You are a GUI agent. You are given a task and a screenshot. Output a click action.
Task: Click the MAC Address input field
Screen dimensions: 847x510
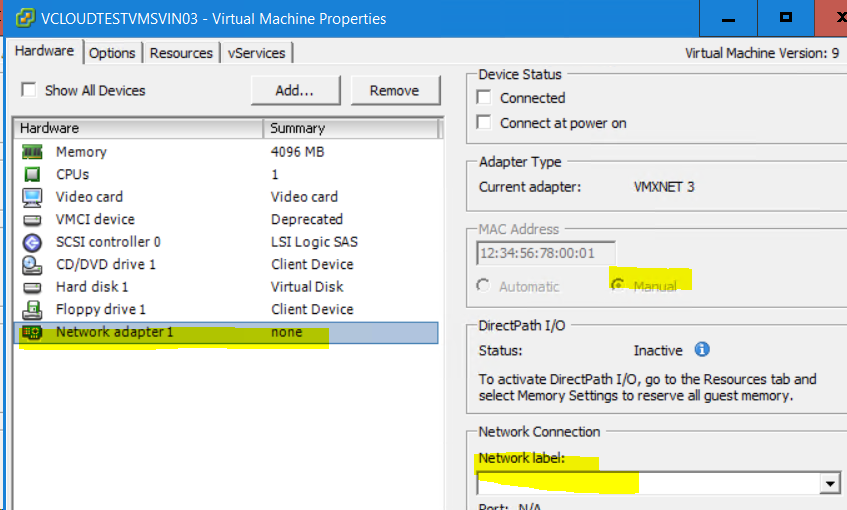546,254
